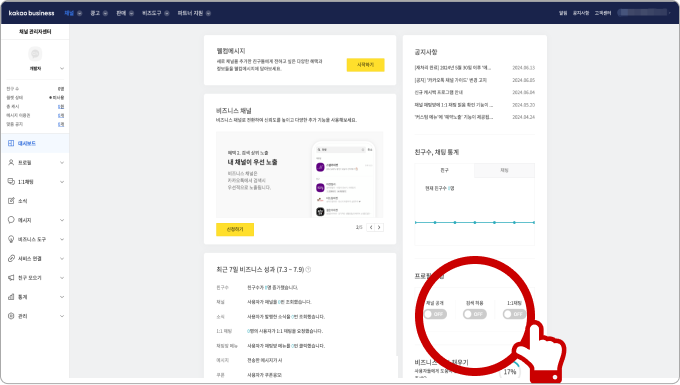The height and width of the screenshot is (385, 680).
Task: Click the 내 채널이 우선 노출 banner
Action: [x=300, y=174]
